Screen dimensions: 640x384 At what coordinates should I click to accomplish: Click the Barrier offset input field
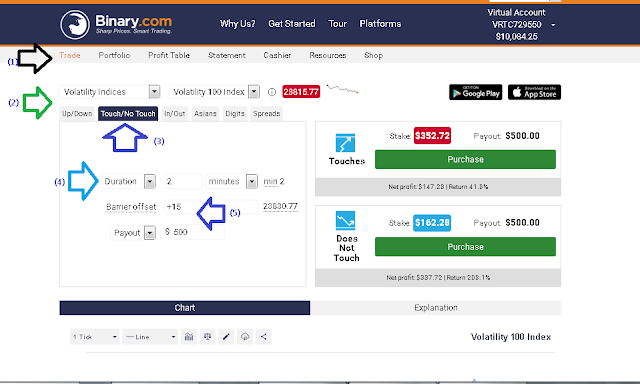click(x=211, y=207)
